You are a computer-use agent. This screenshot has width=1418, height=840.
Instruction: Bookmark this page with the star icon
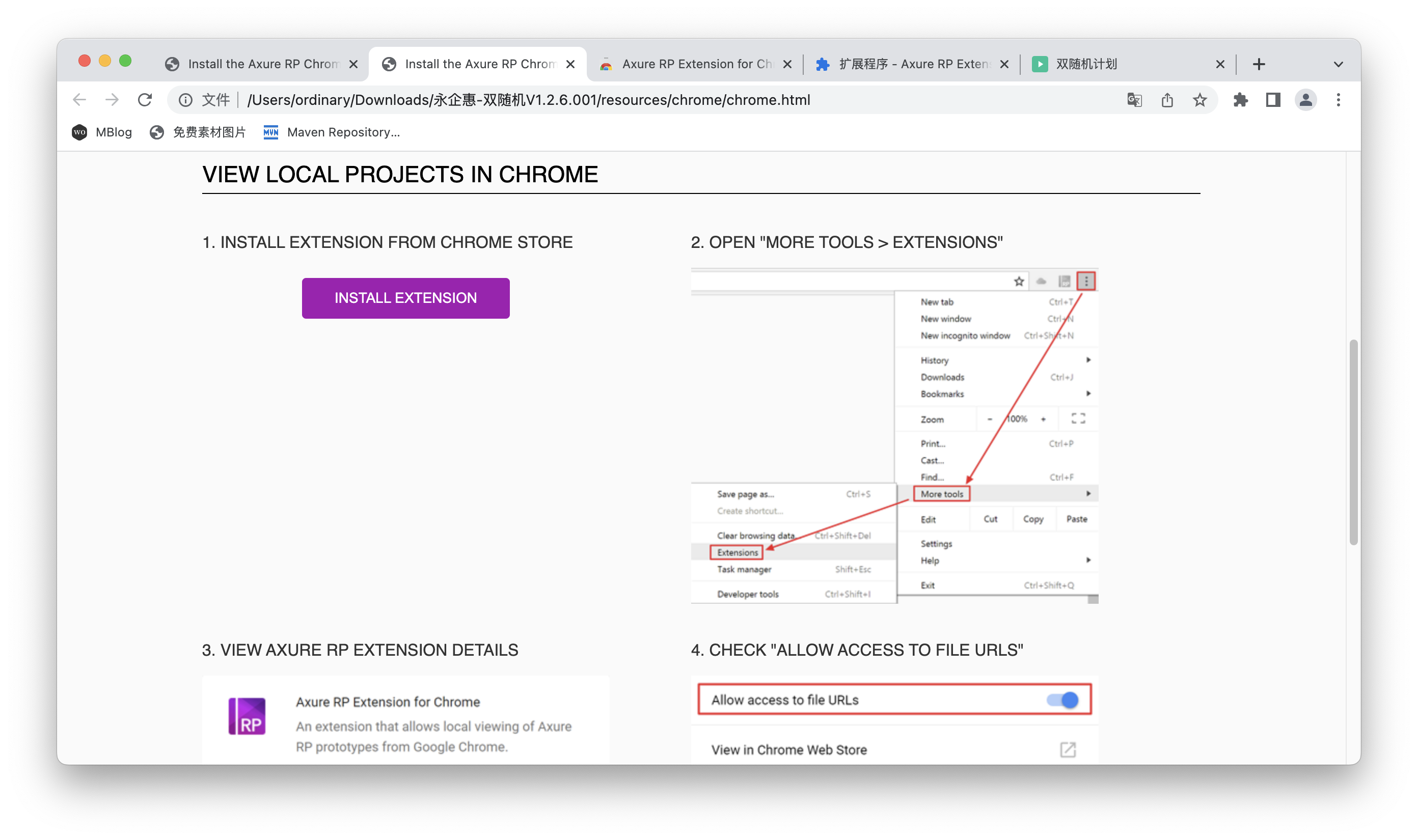pos(1199,100)
